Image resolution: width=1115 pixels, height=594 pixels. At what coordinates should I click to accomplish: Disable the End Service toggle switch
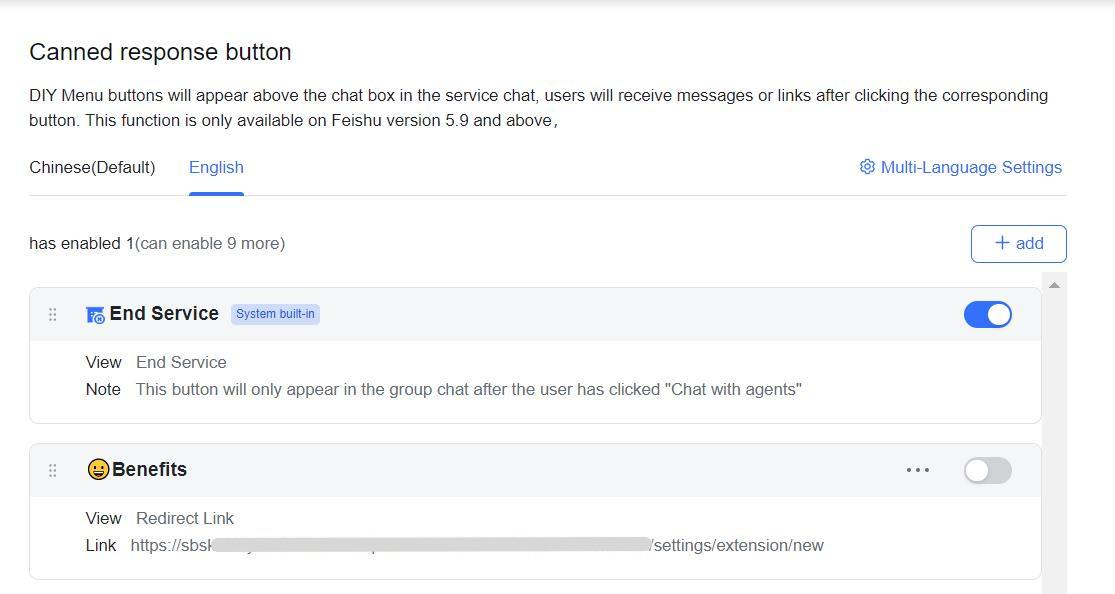point(987,314)
